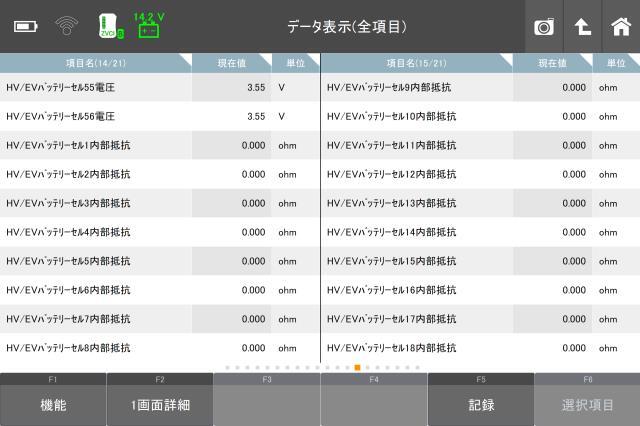Select HV/EVバッテリーセル1内部抵抗 row
The image size is (640, 426).
click(x=160, y=145)
